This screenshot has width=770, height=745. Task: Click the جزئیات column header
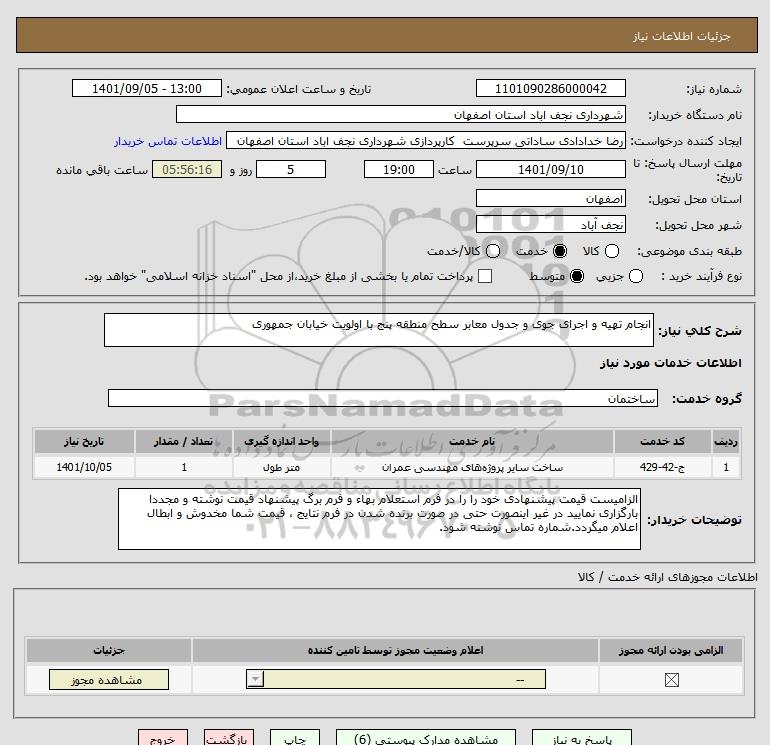pyautogui.click(x=109, y=650)
